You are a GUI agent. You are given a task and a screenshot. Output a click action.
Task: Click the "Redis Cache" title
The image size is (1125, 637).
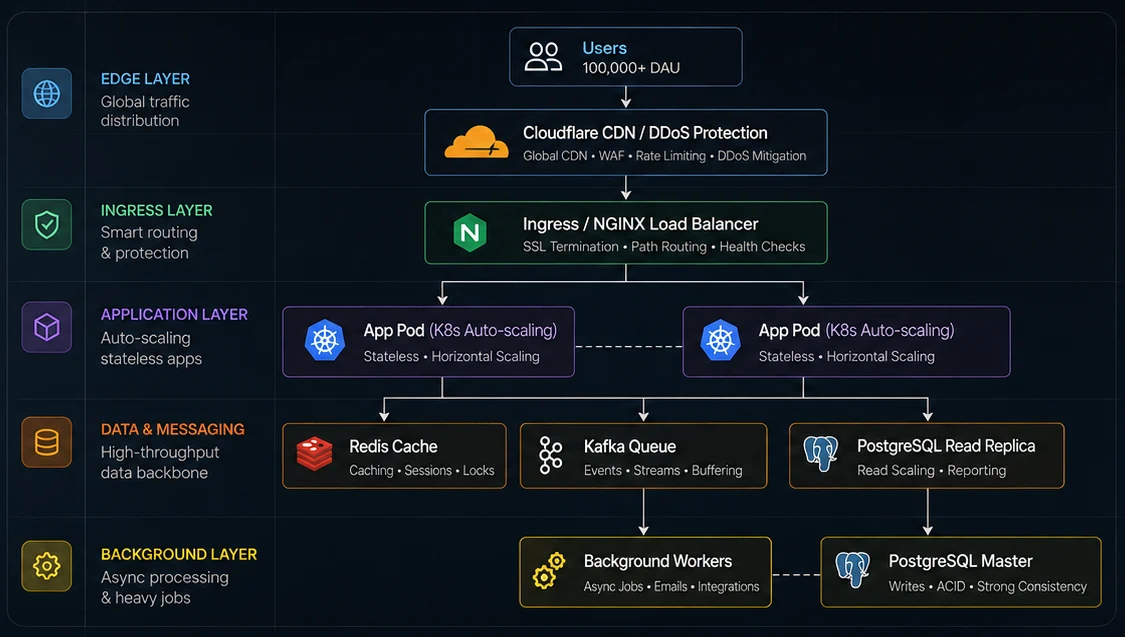click(393, 446)
